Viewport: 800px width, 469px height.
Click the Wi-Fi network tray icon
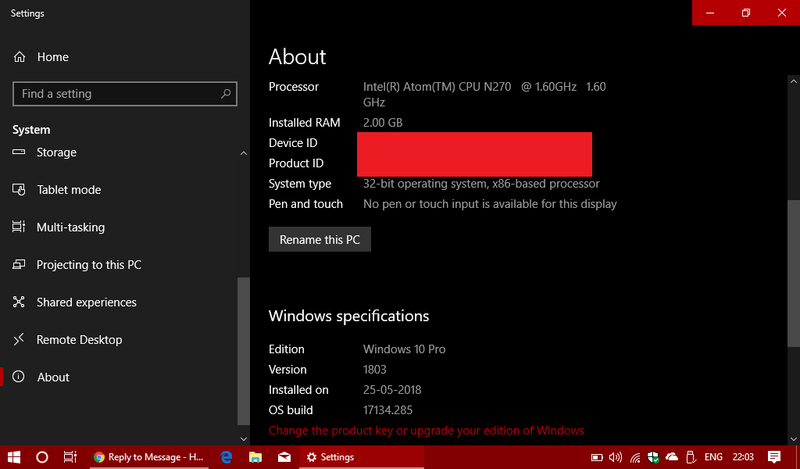click(x=635, y=457)
